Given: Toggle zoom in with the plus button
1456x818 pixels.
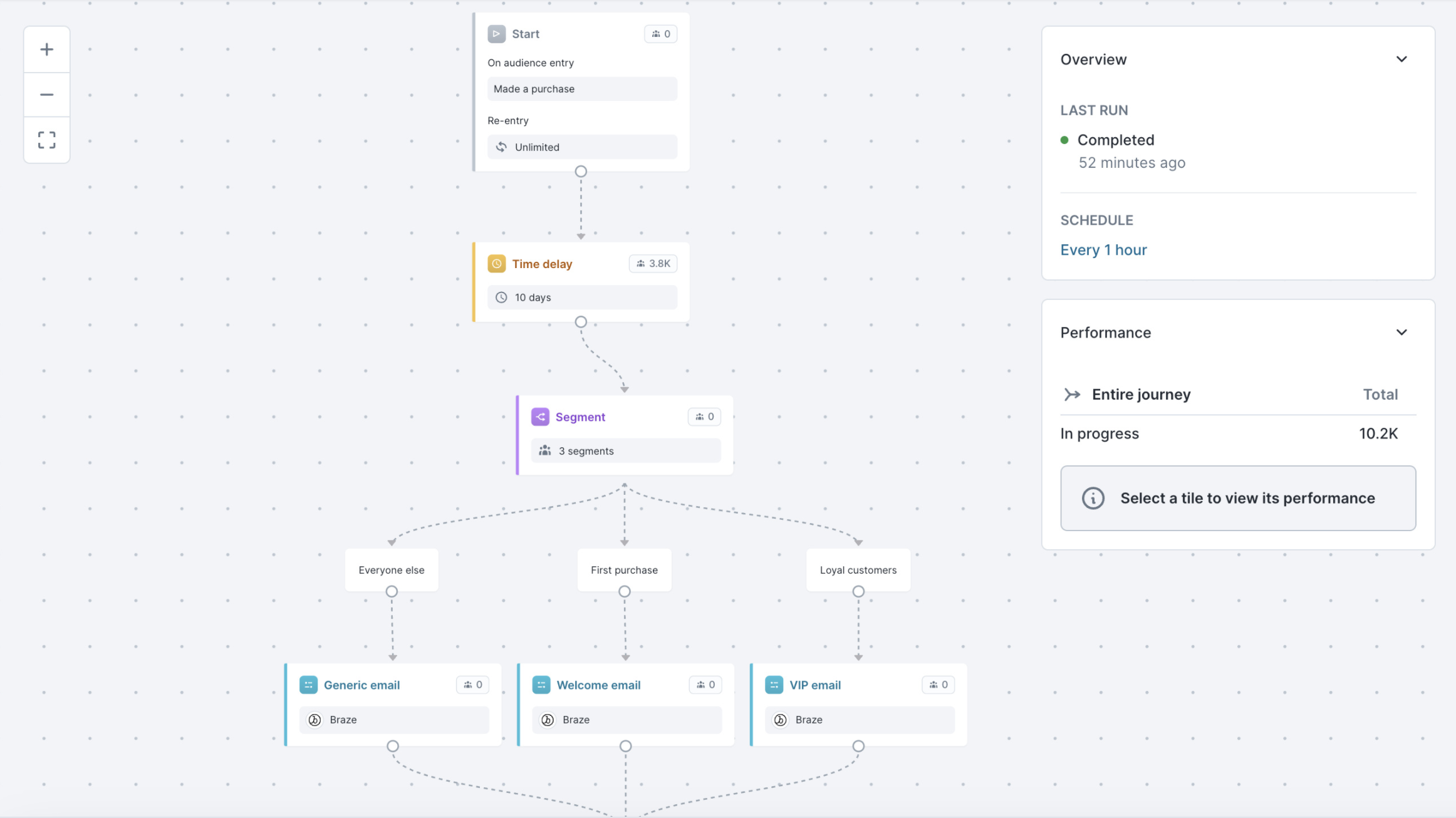Looking at the screenshot, I should point(46,48).
